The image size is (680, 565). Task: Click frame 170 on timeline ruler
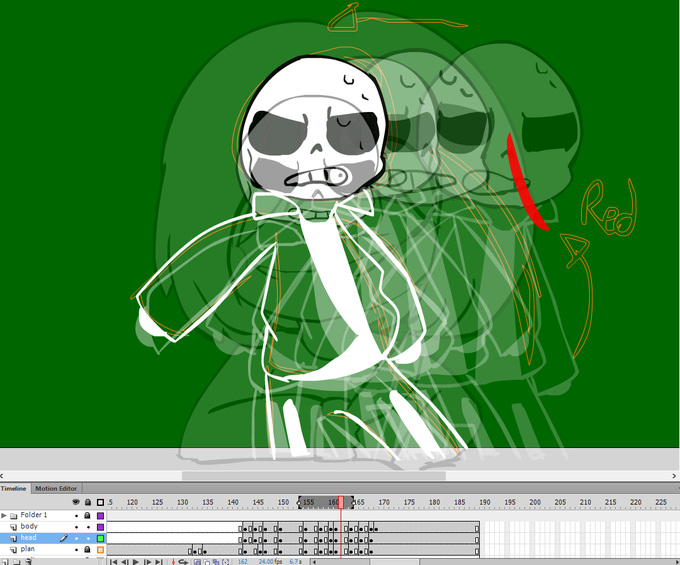(384, 502)
